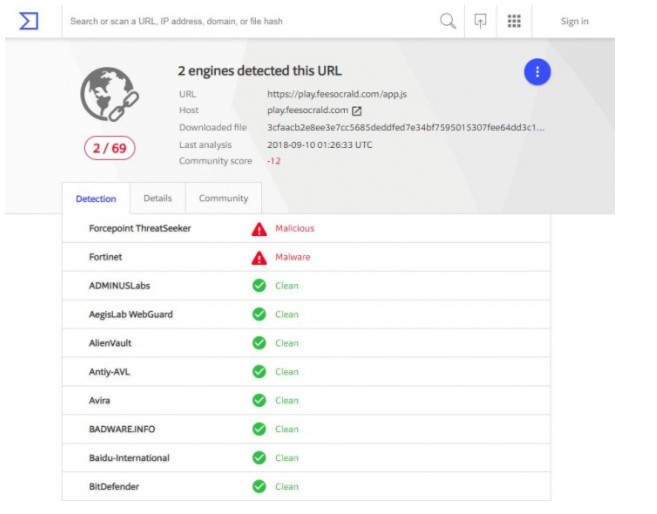Click the BitDefender clean checkmark icon
Screen dimensions: 657x514
259,487
